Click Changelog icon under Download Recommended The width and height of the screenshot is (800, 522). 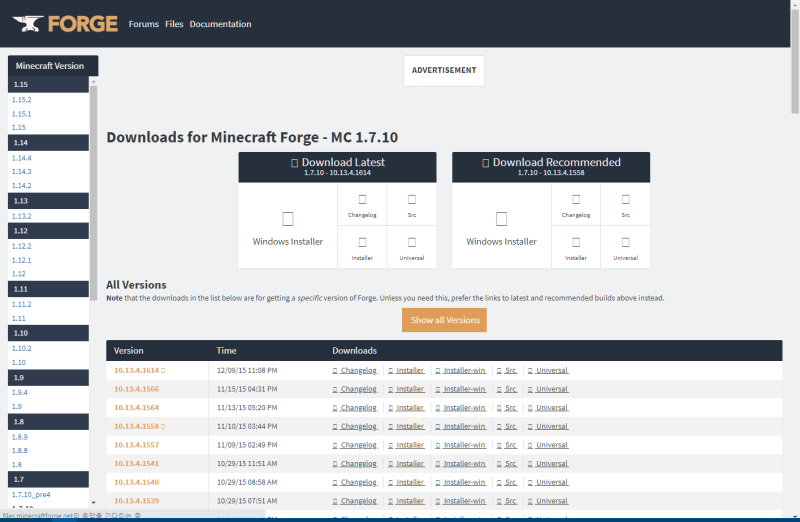(x=576, y=200)
